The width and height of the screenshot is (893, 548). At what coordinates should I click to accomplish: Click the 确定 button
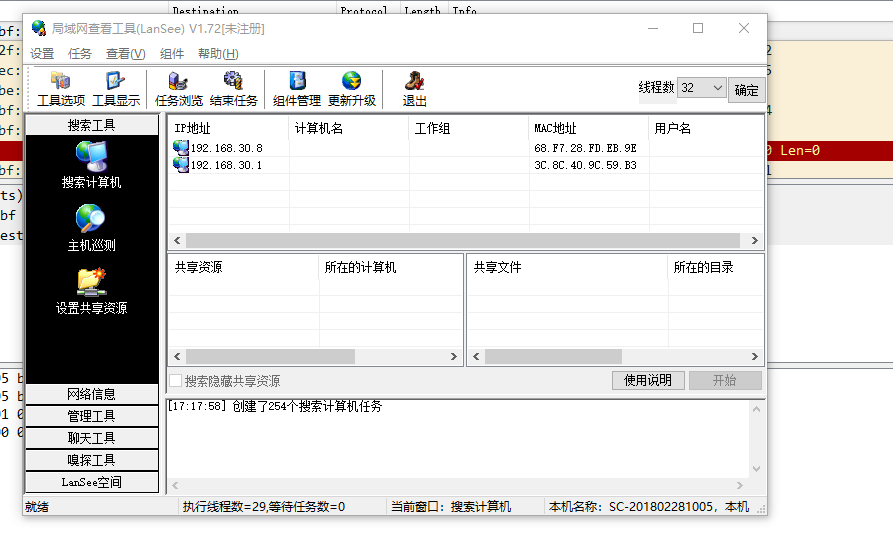[746, 90]
